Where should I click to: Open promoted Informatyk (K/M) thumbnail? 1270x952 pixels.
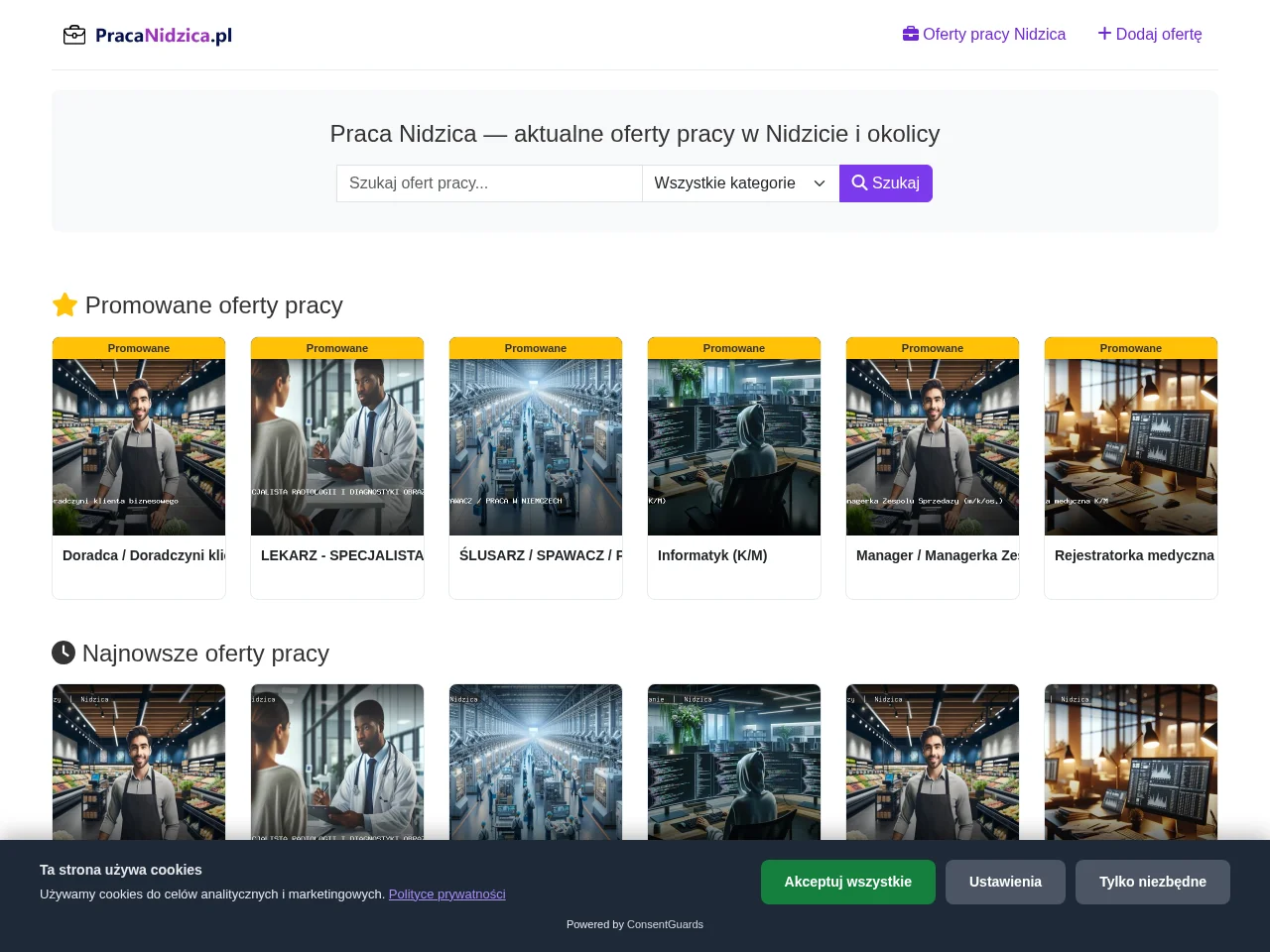click(x=734, y=447)
